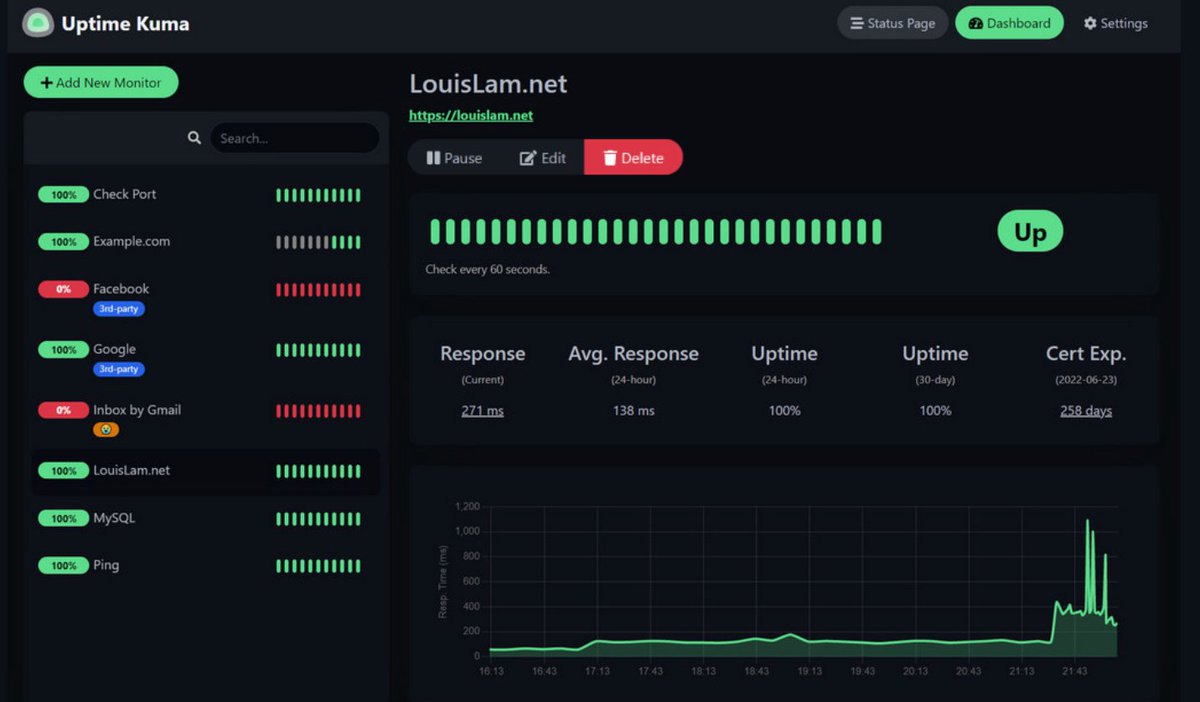Click the emoji icon under Inbox by Gmail
This screenshot has width=1200, height=702.
[104, 429]
